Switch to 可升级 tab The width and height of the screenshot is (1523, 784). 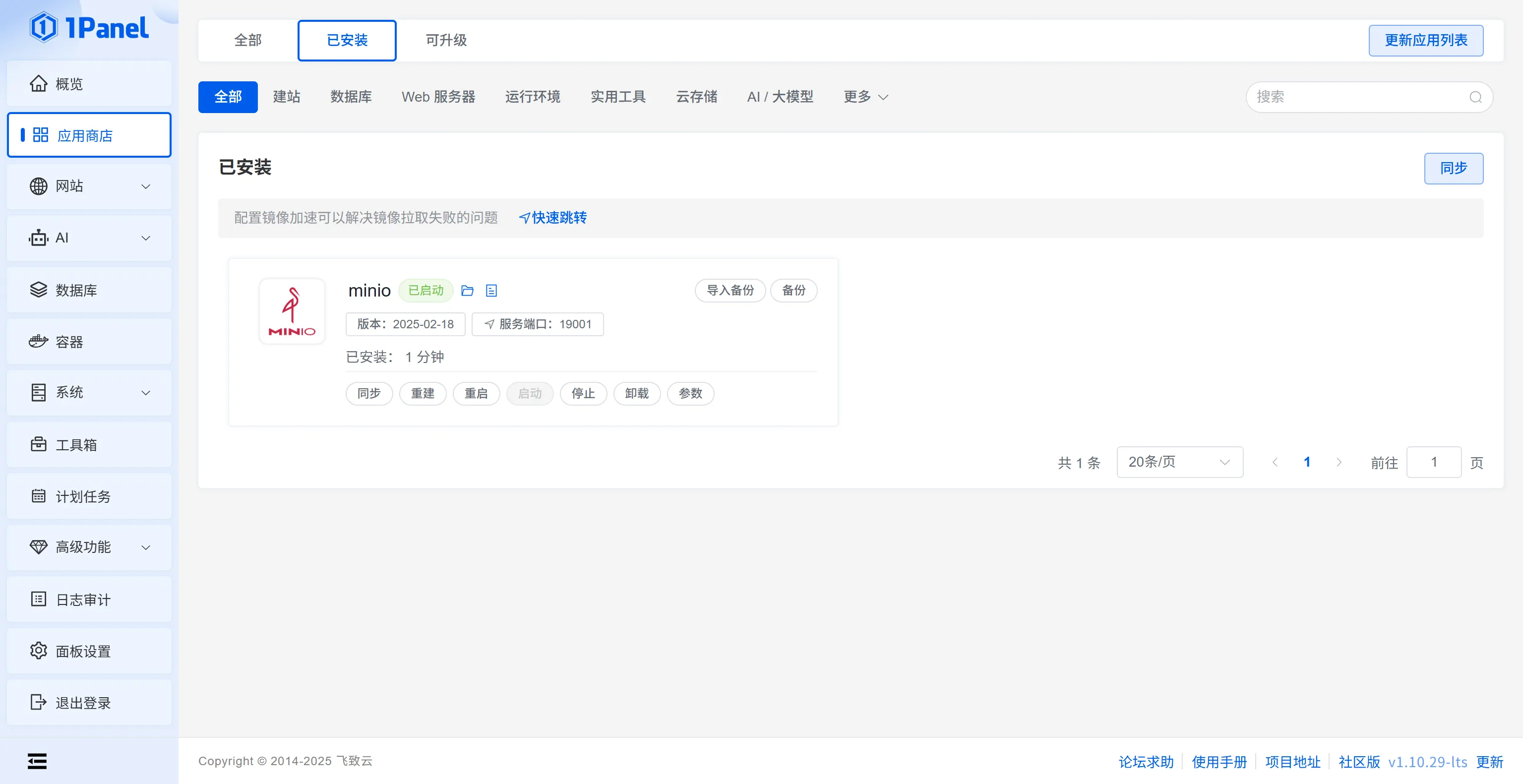click(446, 40)
